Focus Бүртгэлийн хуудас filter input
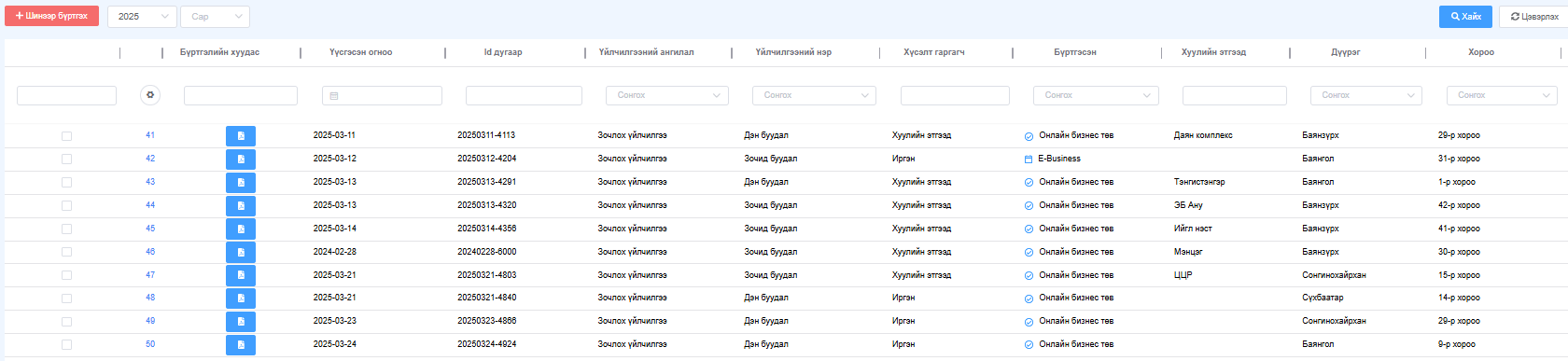 pyautogui.click(x=241, y=95)
